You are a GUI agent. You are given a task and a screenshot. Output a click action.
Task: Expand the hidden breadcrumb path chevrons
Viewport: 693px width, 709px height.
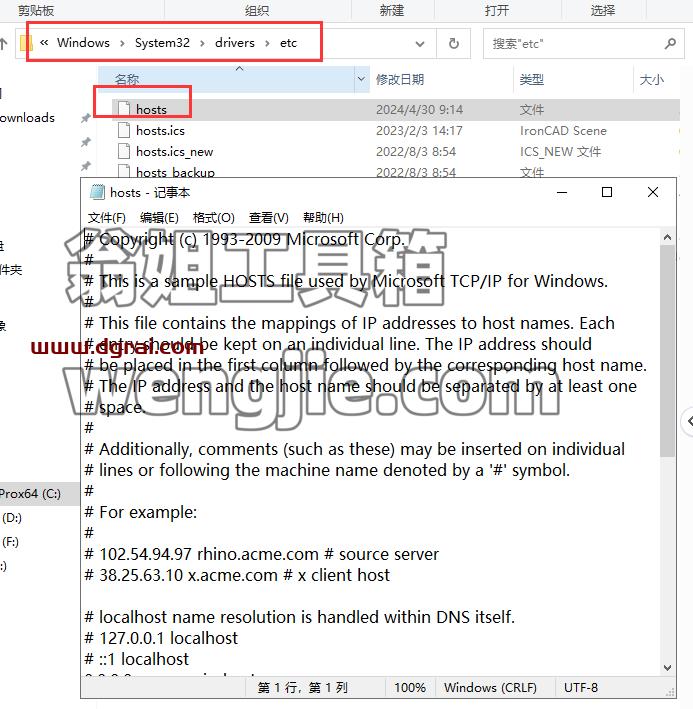point(44,43)
